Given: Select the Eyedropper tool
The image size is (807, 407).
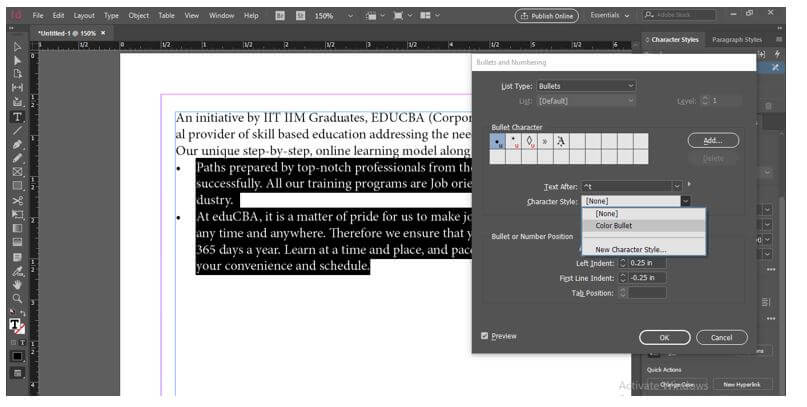Looking at the screenshot, I should pyautogui.click(x=17, y=271).
